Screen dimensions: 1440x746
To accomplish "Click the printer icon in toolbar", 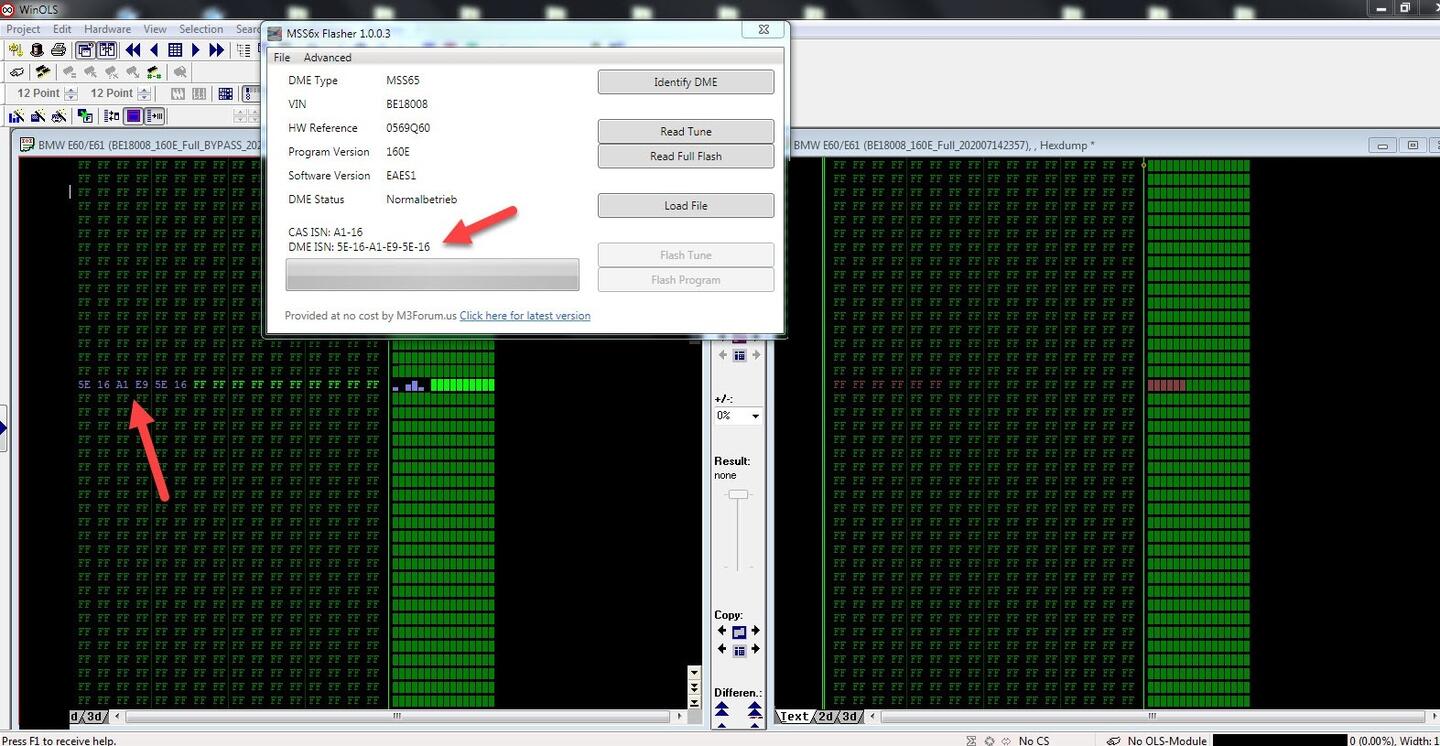I will 58,50.
